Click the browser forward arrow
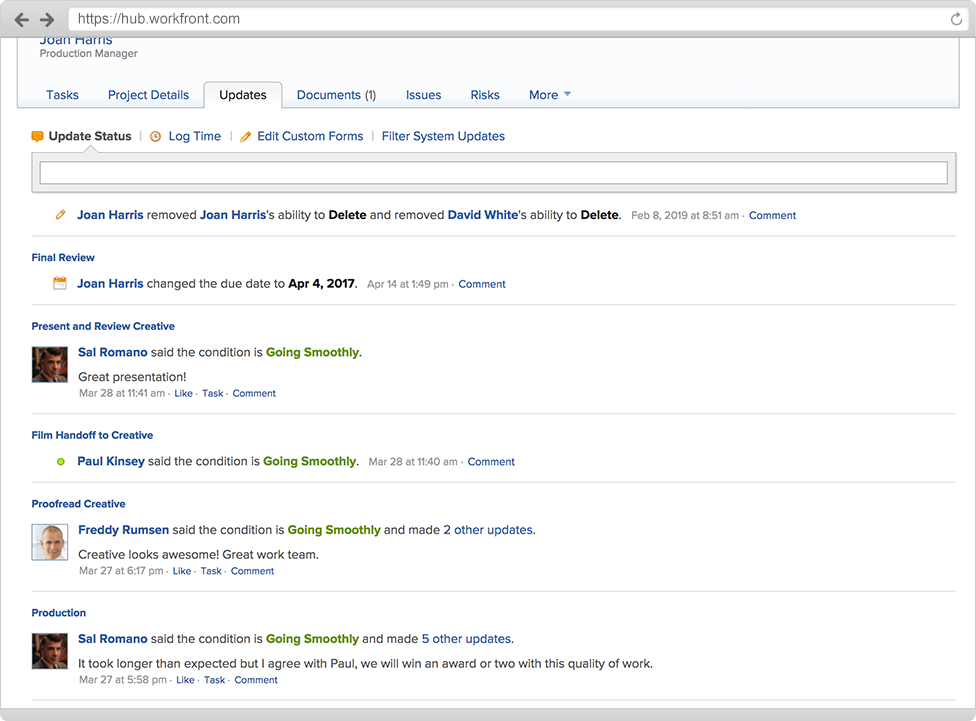The image size is (976, 721). (x=47, y=20)
